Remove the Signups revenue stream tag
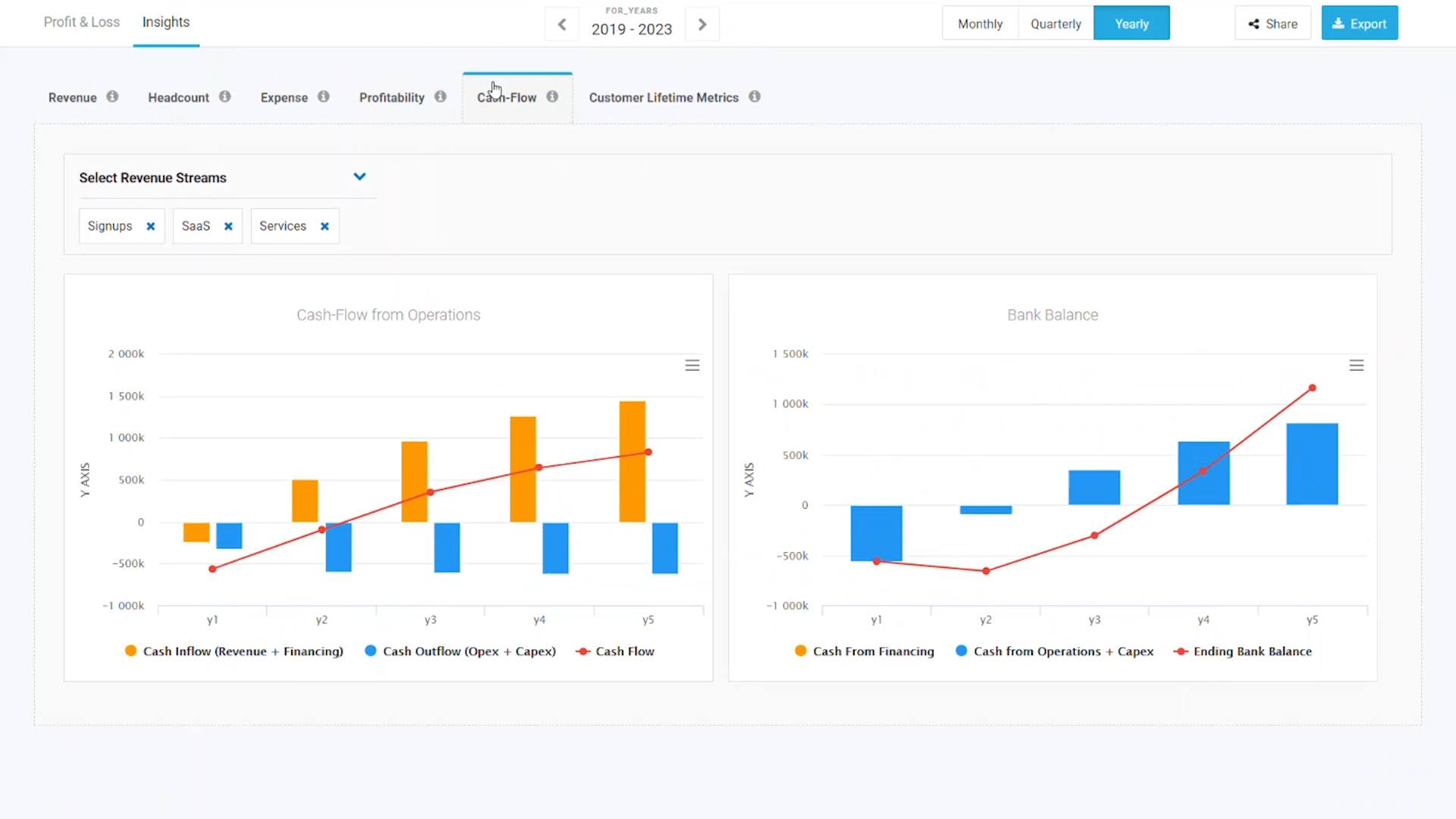1456x819 pixels. tap(151, 226)
